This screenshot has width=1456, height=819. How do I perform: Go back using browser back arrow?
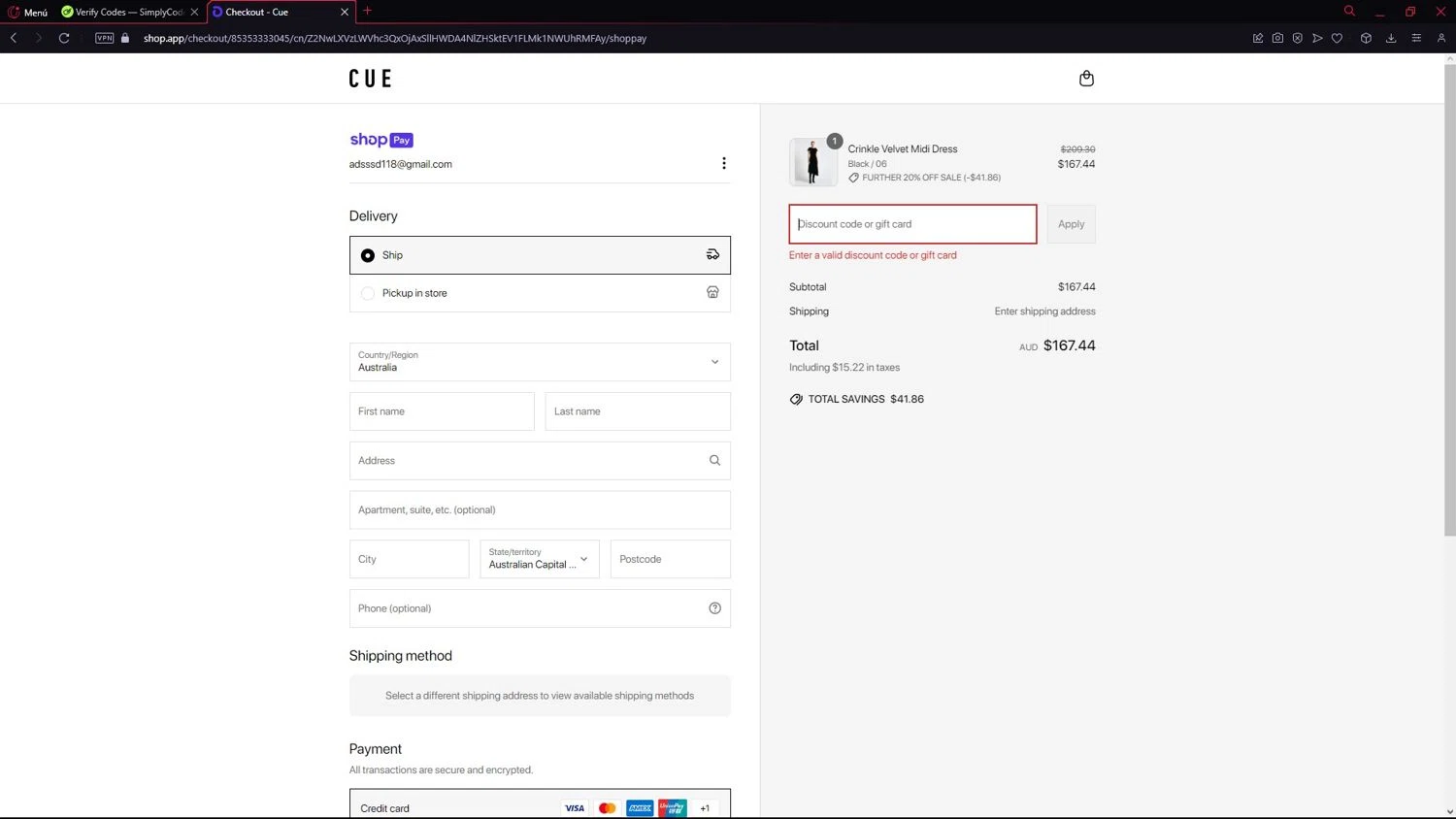pyautogui.click(x=14, y=38)
